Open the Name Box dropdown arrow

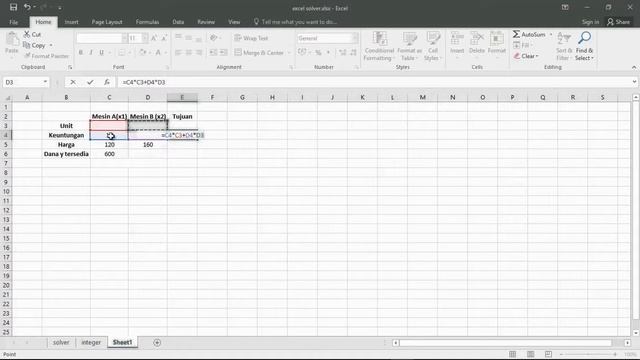(45, 82)
